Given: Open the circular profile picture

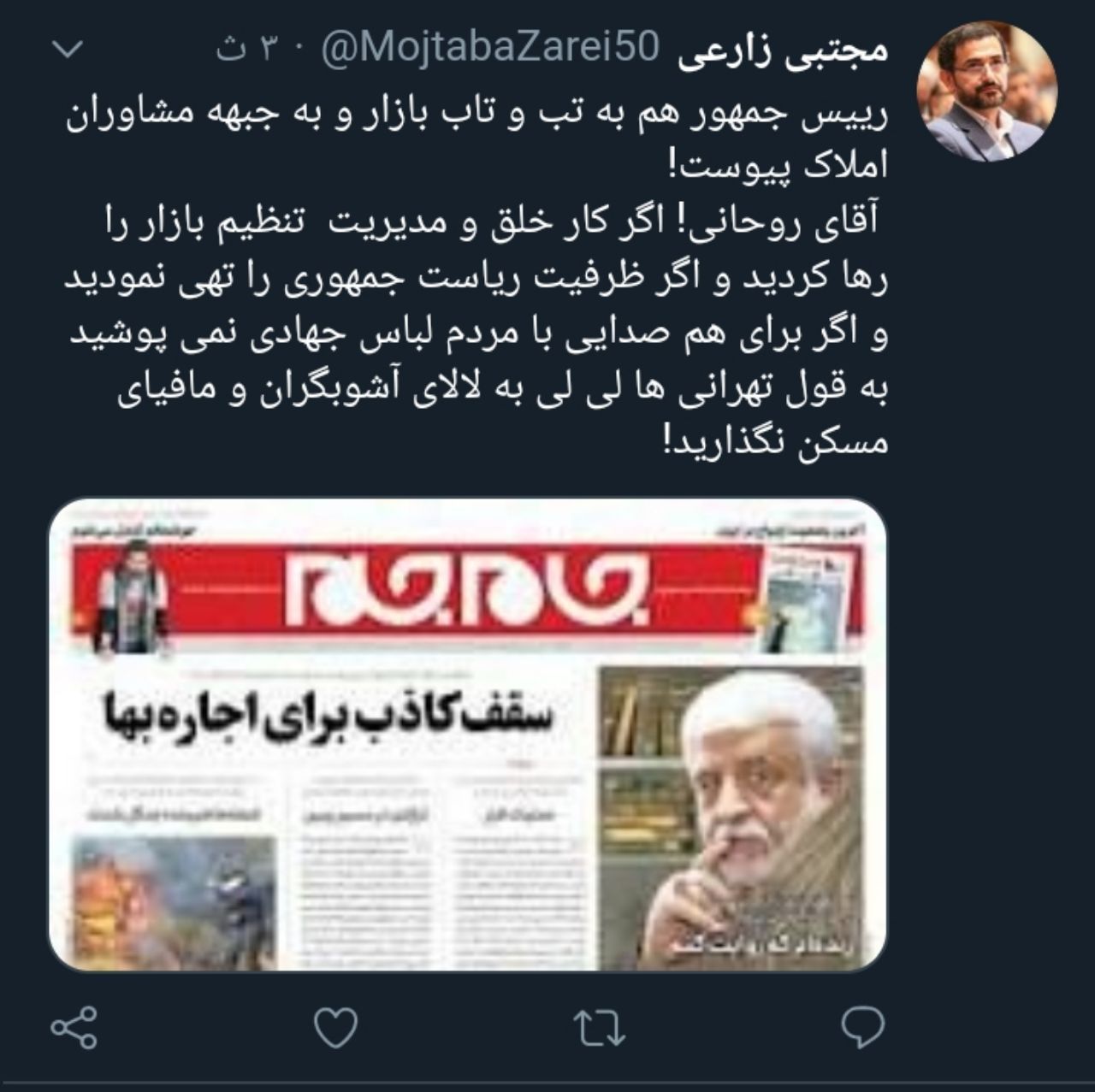Looking at the screenshot, I should pyautogui.click(x=986, y=90).
